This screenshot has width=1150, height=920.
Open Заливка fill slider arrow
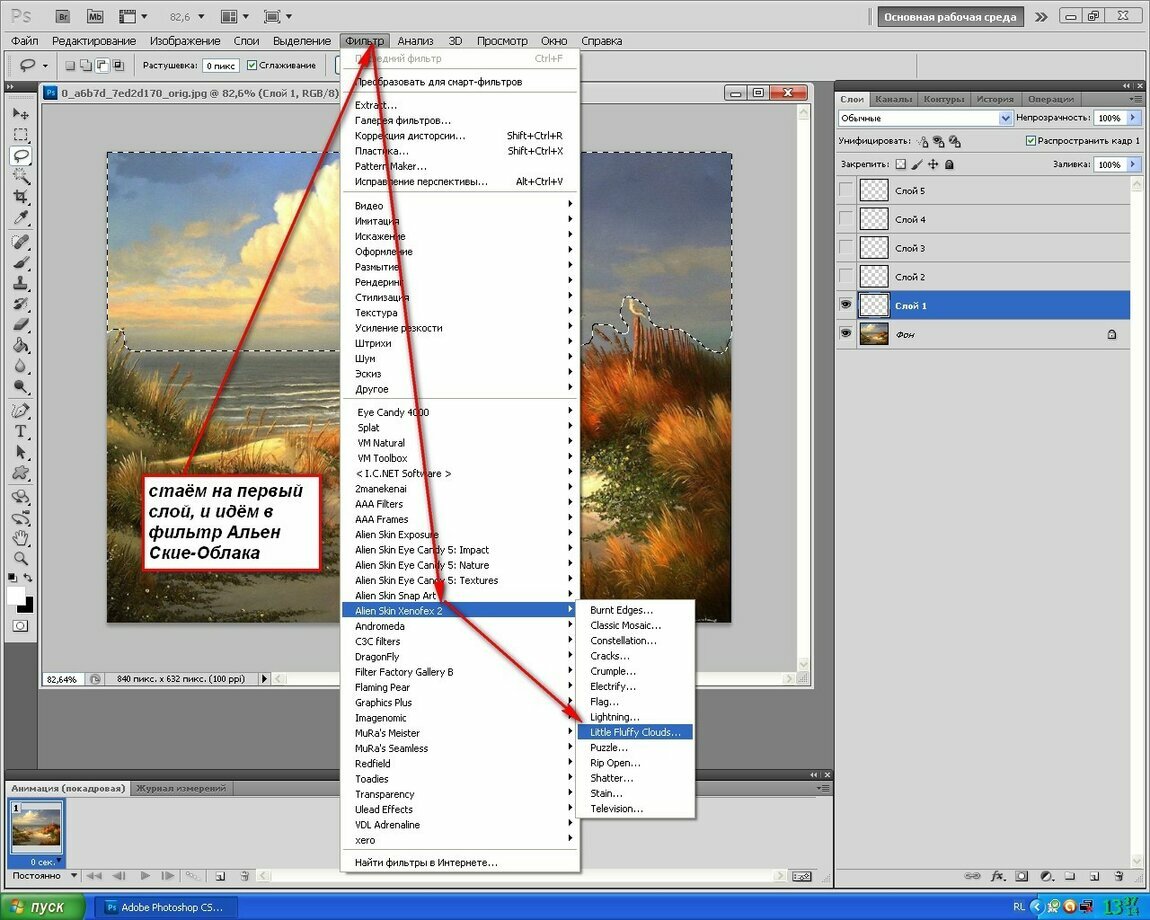(x=1133, y=164)
